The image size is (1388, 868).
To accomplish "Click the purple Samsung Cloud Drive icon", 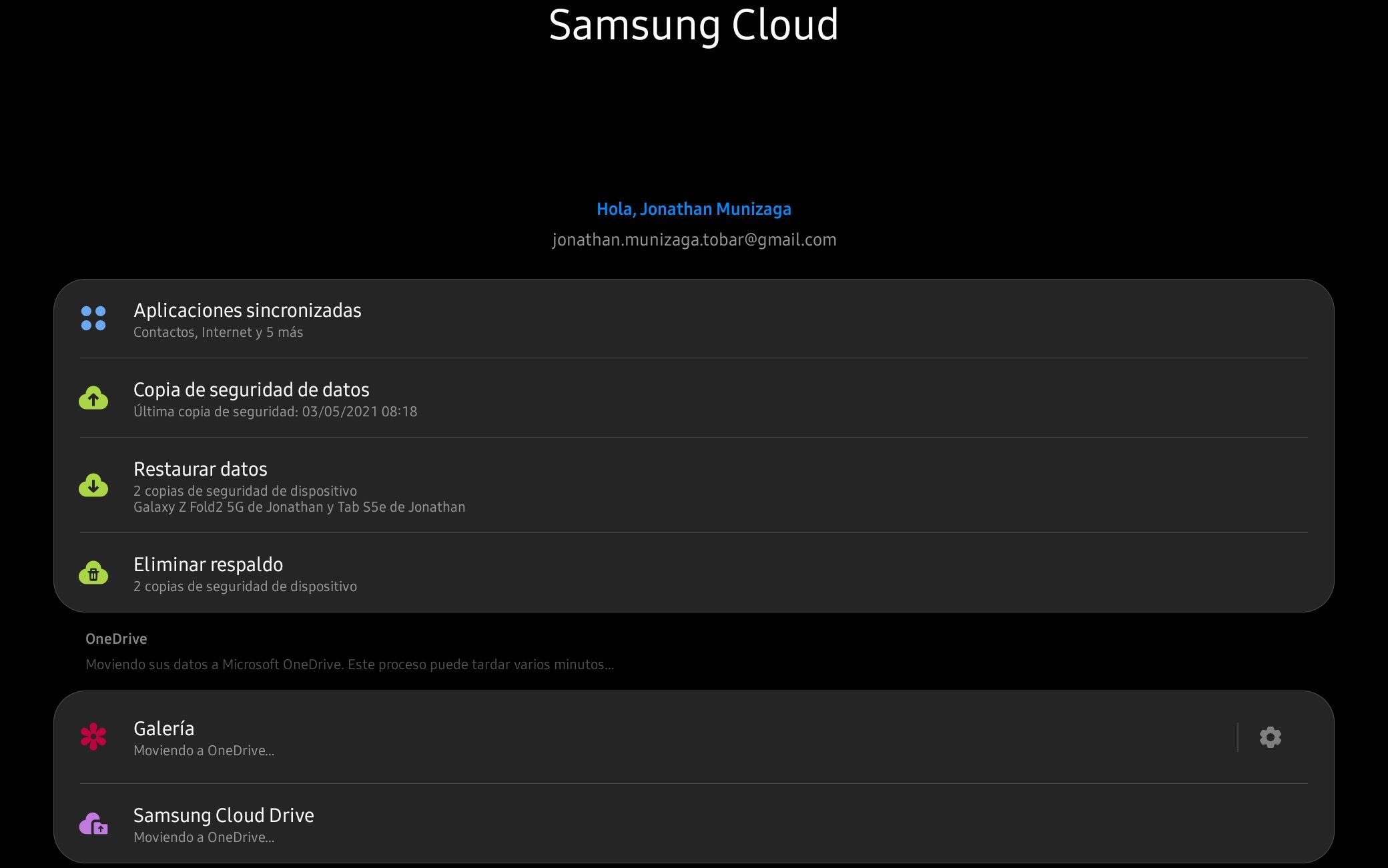I will coord(93,824).
